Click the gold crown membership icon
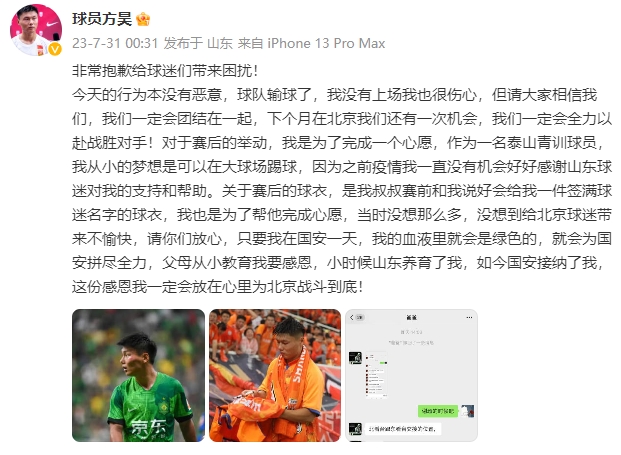This screenshot has height=455, width=621. [143, 19]
